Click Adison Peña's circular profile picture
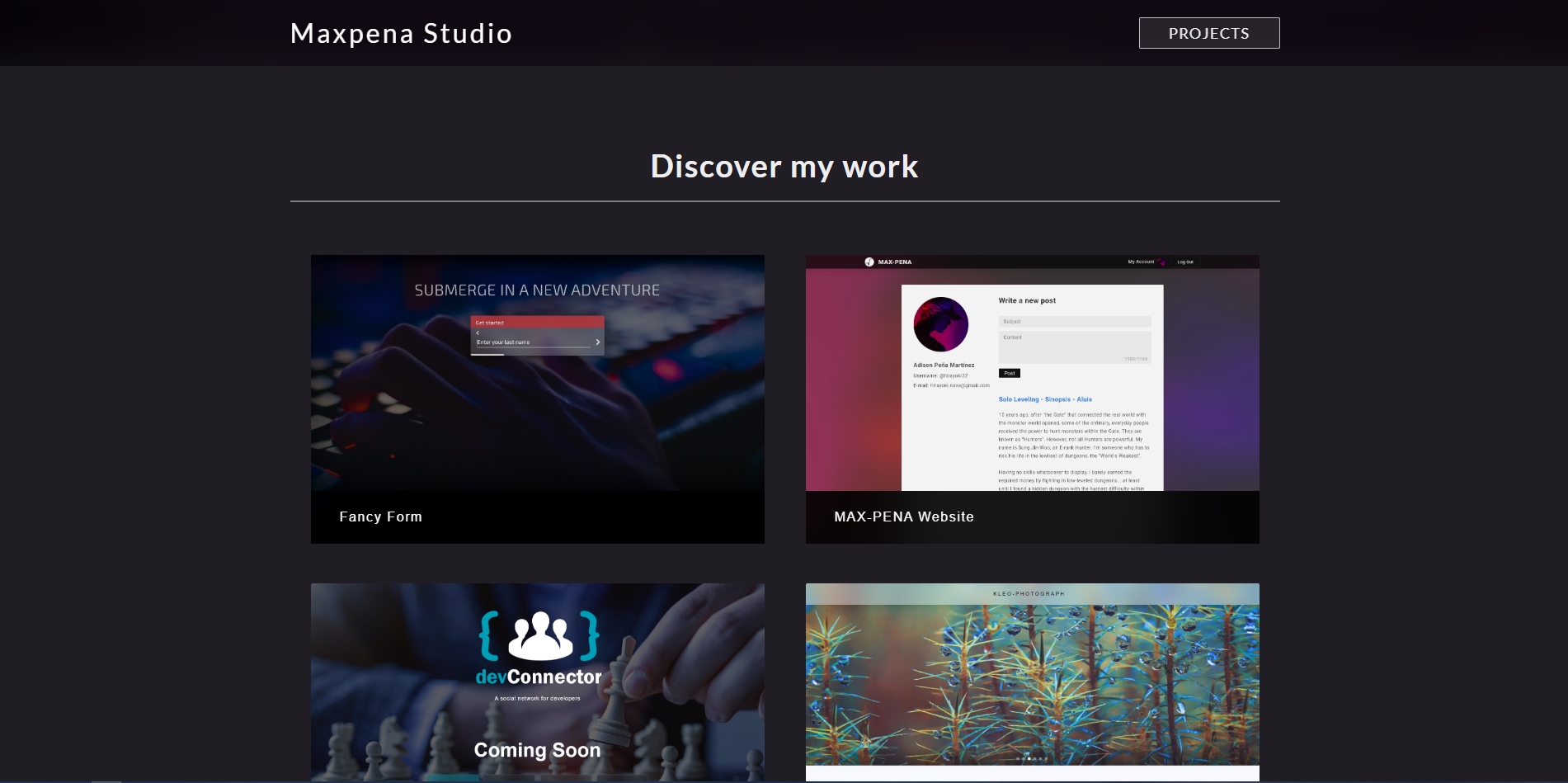 coord(939,324)
